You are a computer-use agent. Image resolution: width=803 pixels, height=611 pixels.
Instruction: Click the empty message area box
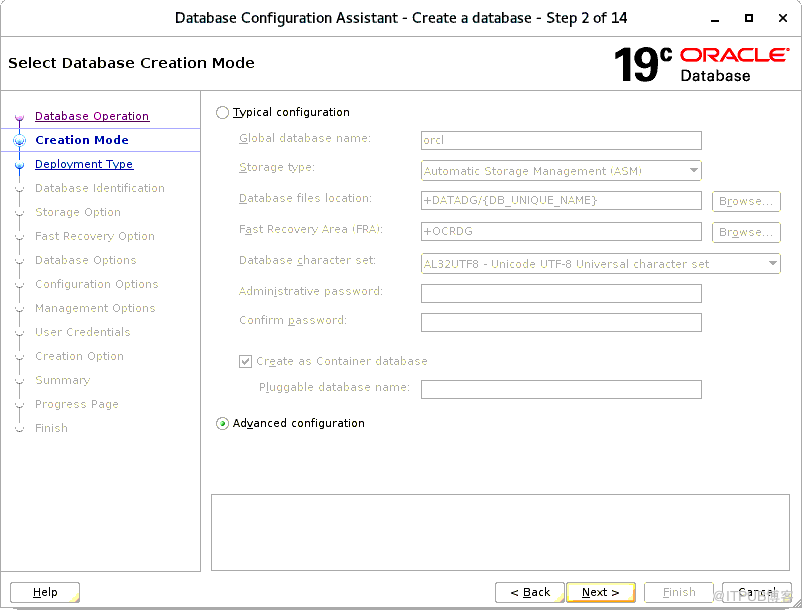500,532
